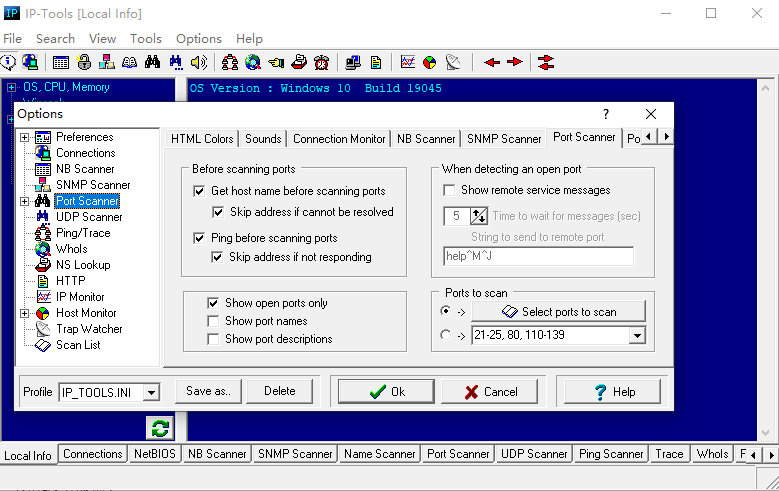
Task: Click the Trace route people toolbar icon
Action: 230,62
